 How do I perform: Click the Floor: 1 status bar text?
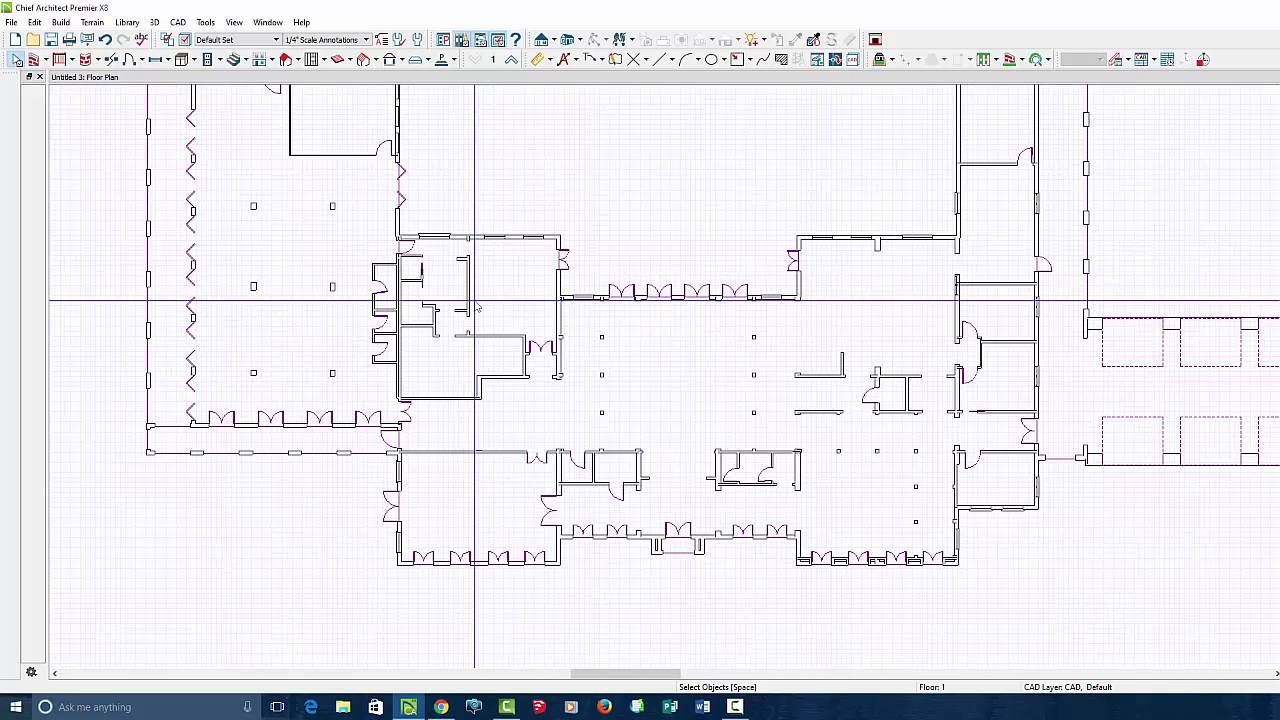931,687
